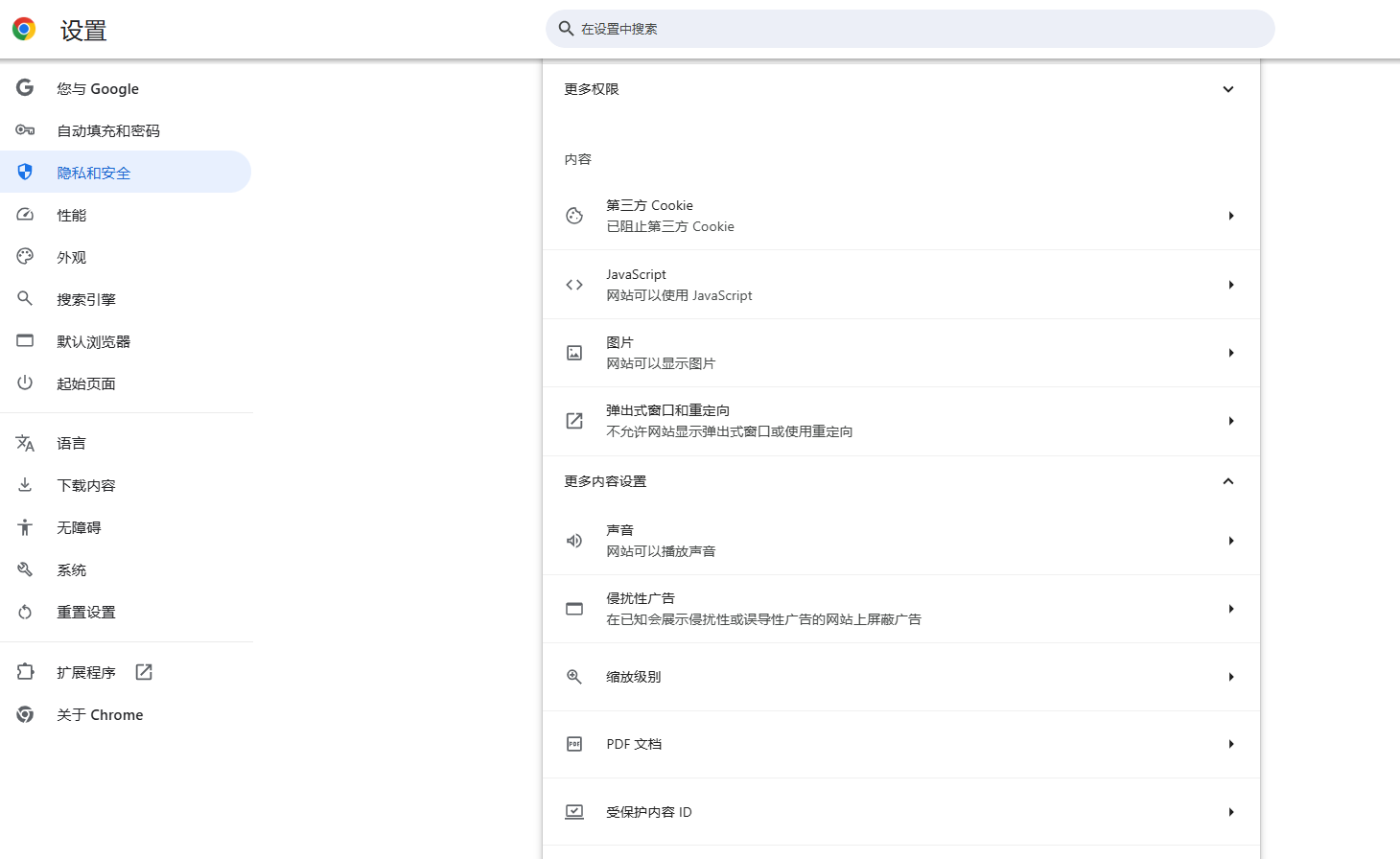1400x859 pixels.
Task: Open 第三方 Cookie via its right arrow
Action: (1231, 216)
